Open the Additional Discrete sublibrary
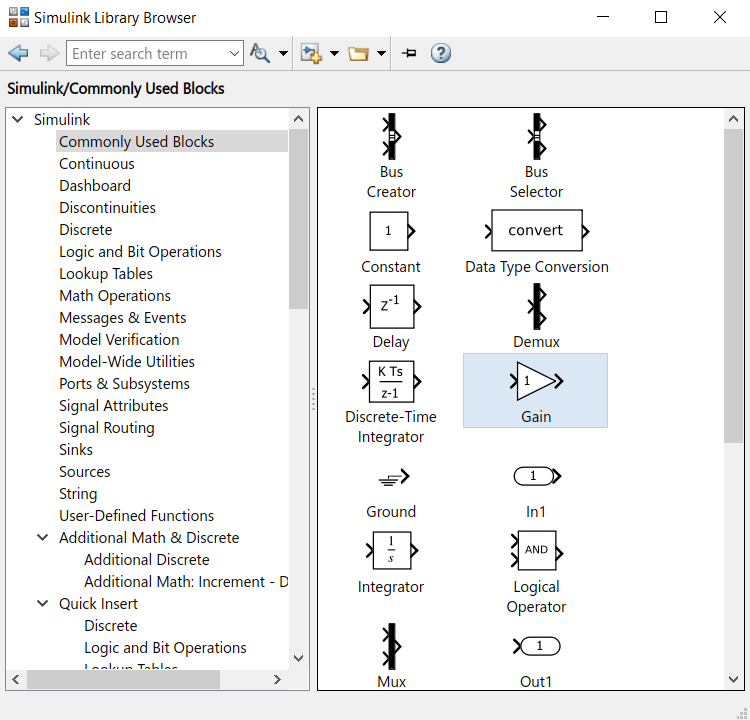The image size is (750, 720). tap(147, 559)
